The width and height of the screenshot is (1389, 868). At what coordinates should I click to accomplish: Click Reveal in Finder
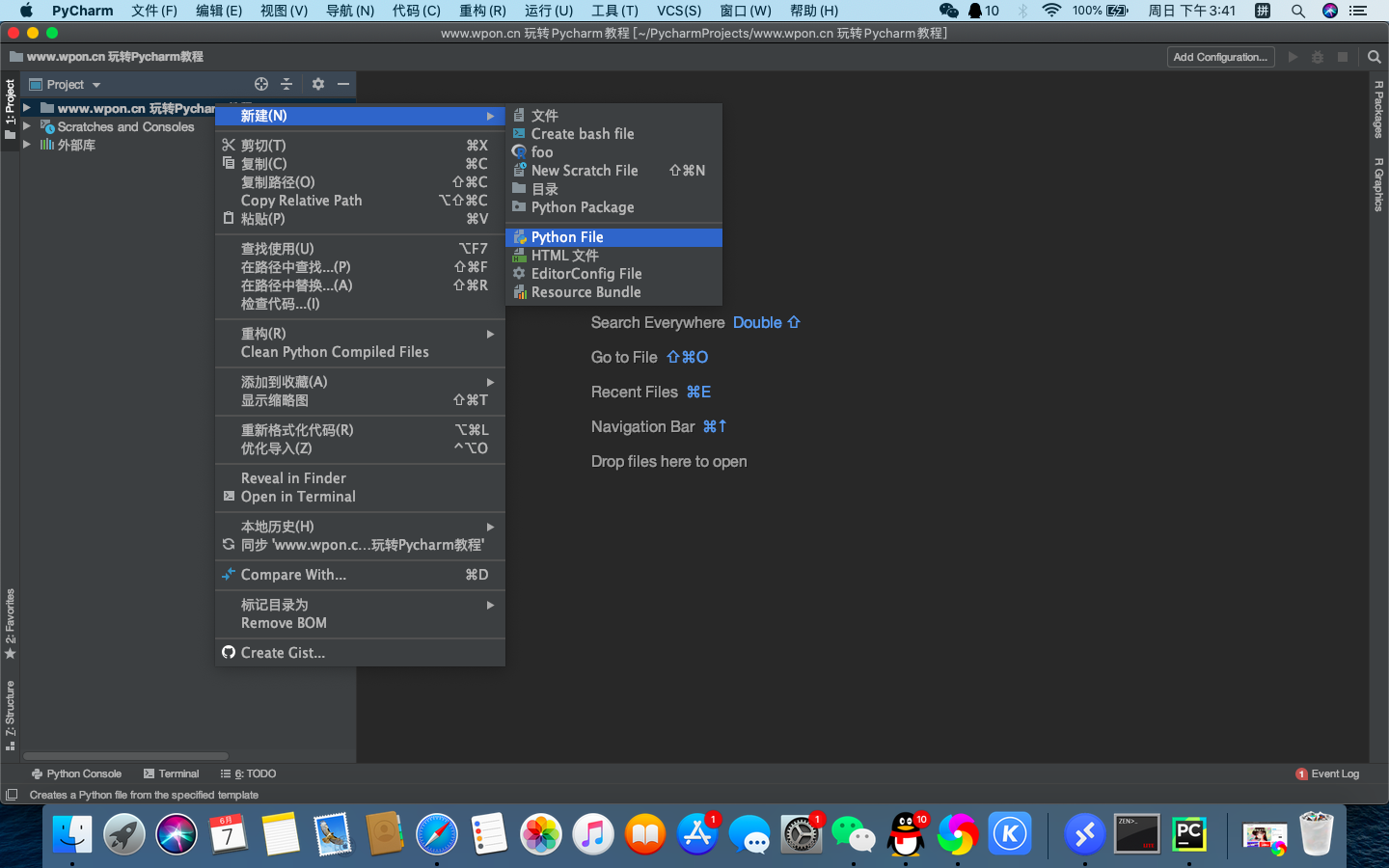click(360, 478)
